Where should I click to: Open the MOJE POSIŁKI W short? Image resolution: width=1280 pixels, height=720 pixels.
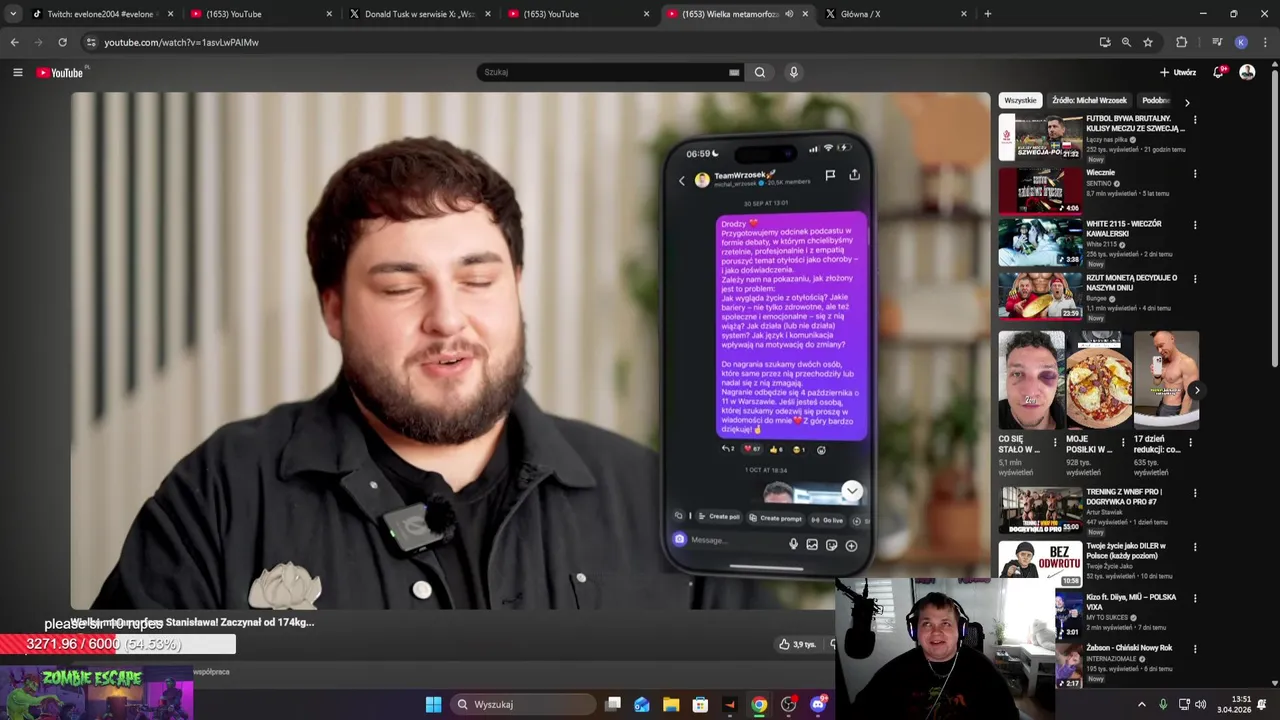pyautogui.click(x=1099, y=380)
